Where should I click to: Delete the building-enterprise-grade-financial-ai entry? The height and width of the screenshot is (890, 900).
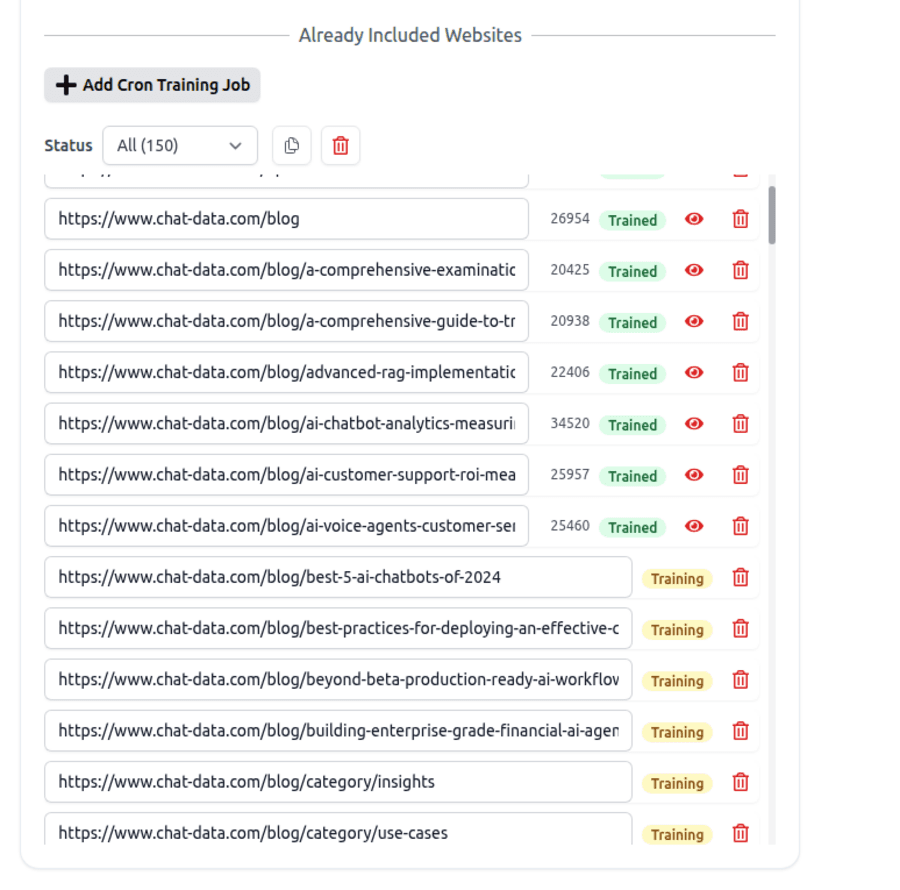pos(740,731)
